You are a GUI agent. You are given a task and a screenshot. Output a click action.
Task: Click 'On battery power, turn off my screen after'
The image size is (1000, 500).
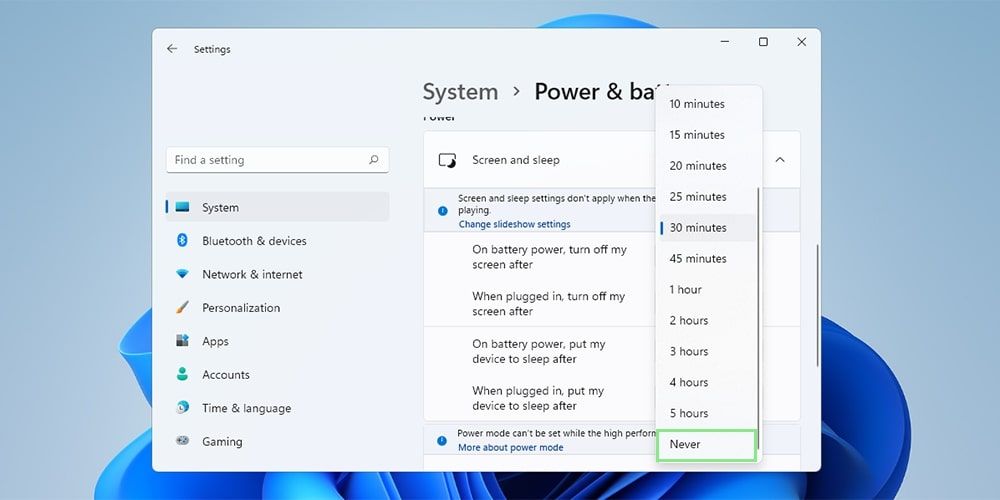coord(549,257)
